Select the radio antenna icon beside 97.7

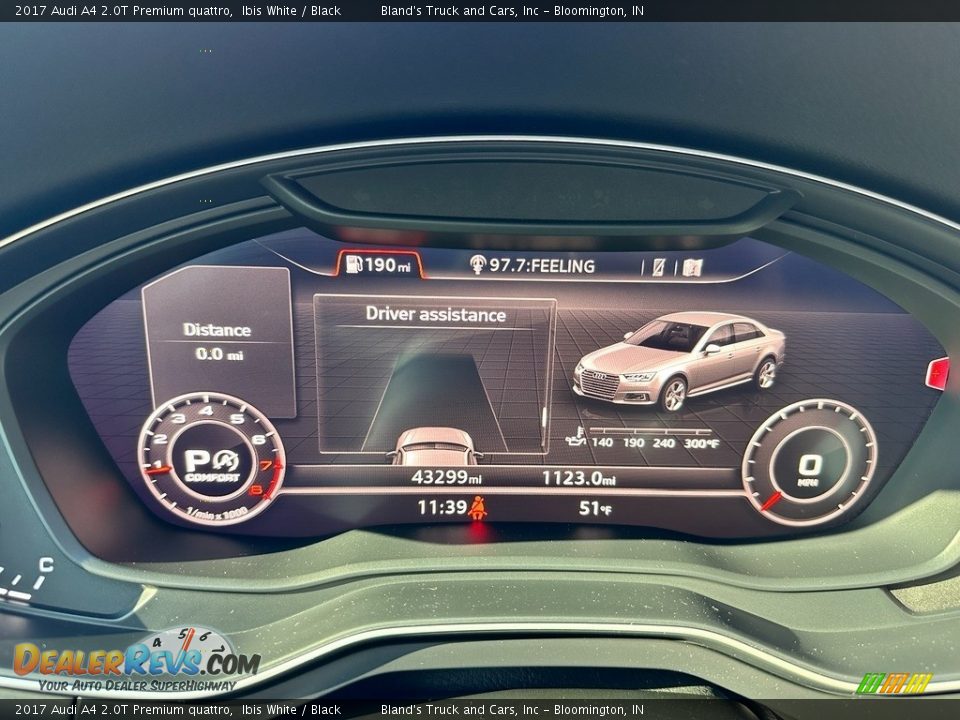(477, 264)
